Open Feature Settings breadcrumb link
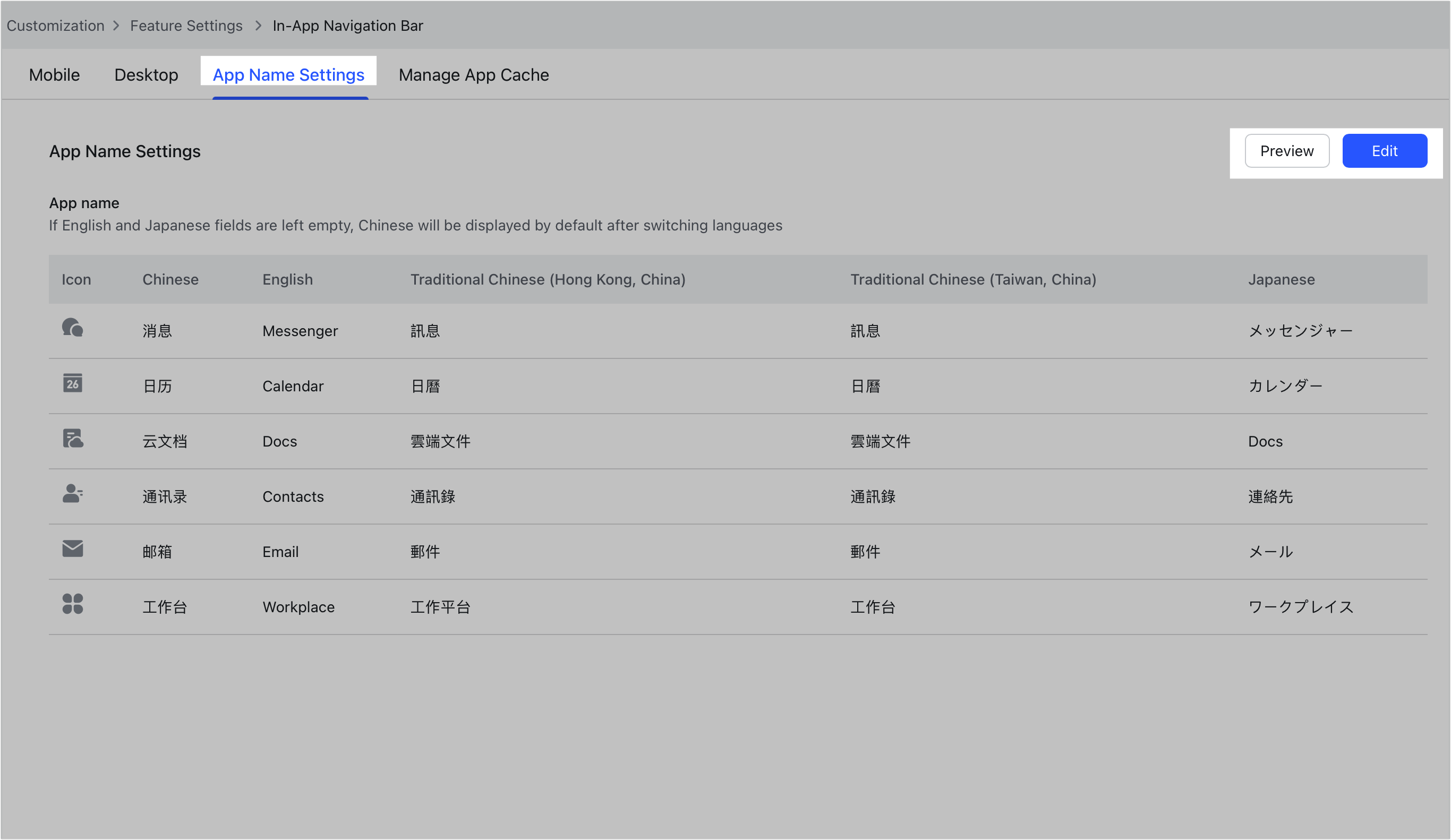Screen dimensions: 1451x840 click(186, 26)
